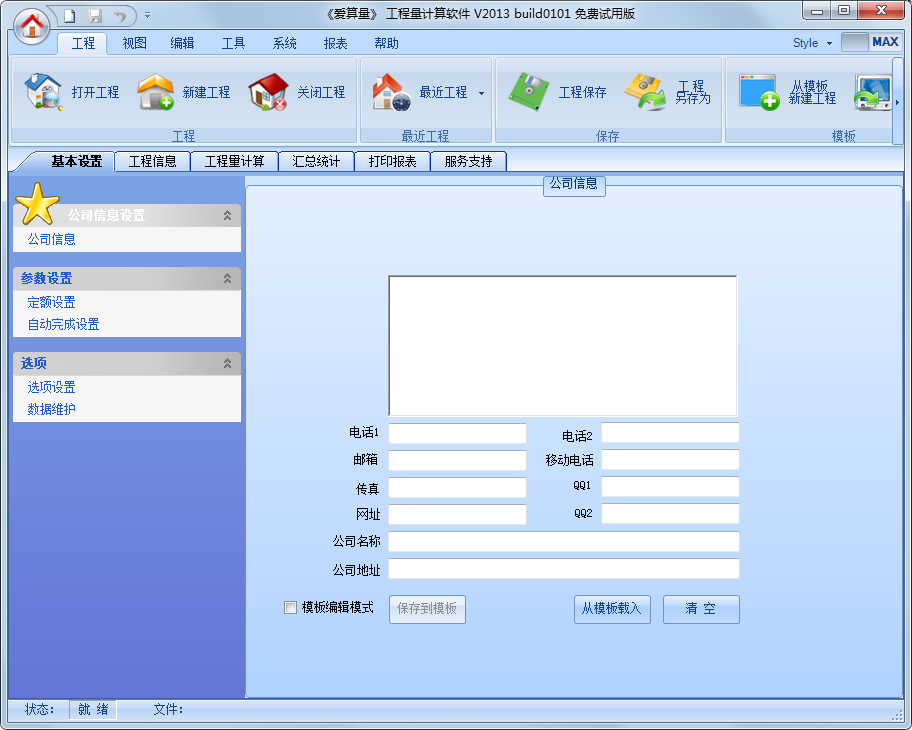Enable the 模板编辑模式 checkbox
Image resolution: width=912 pixels, height=730 pixels.
(290, 608)
